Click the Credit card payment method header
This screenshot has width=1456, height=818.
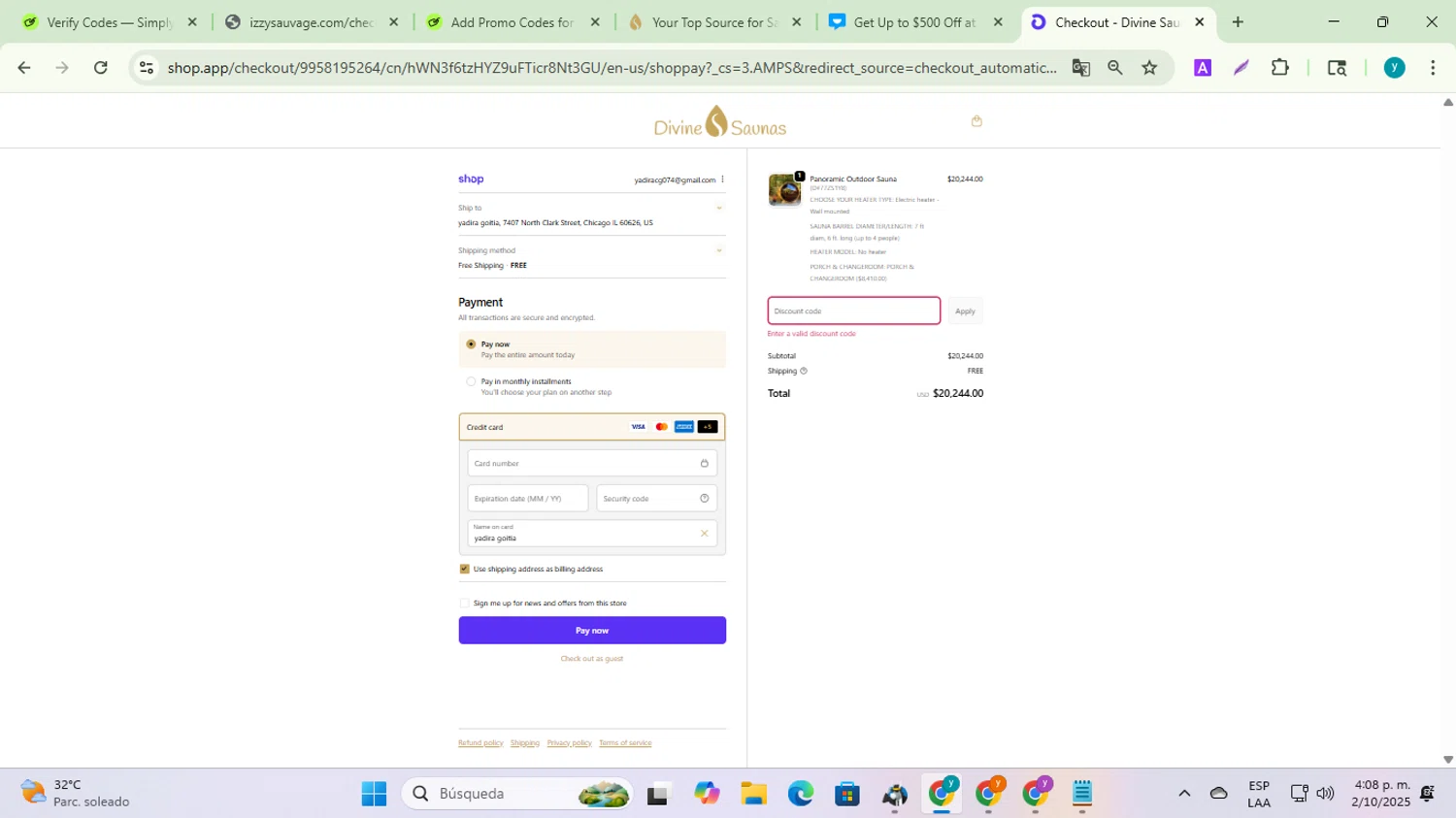(x=592, y=427)
